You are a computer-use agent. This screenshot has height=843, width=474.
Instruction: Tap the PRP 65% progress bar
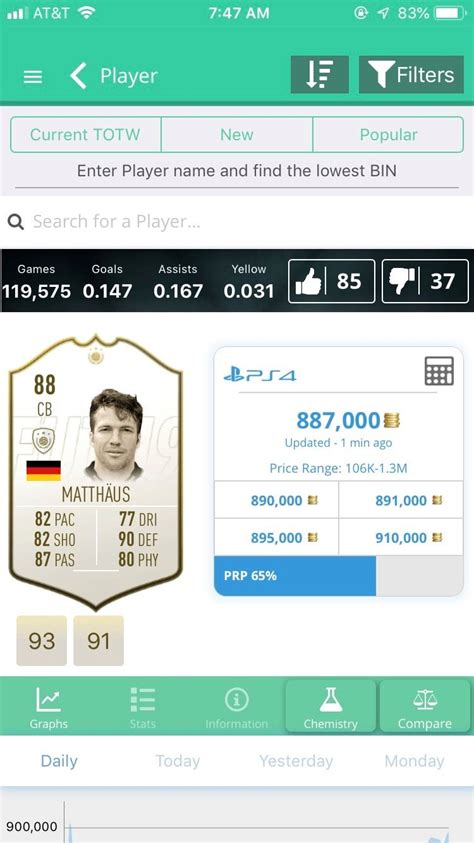click(x=339, y=576)
